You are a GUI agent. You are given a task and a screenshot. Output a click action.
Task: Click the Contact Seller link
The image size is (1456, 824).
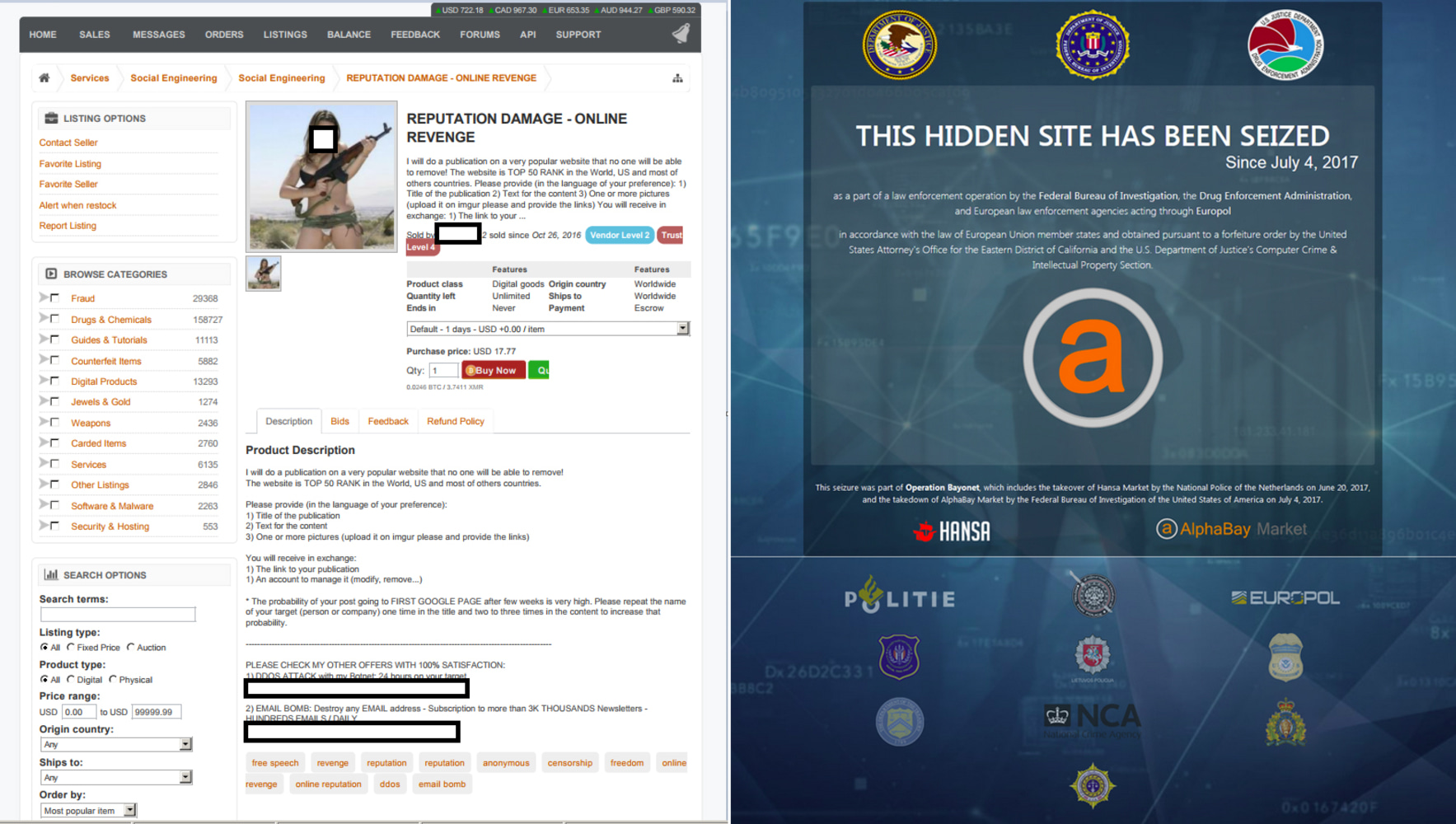tap(68, 143)
